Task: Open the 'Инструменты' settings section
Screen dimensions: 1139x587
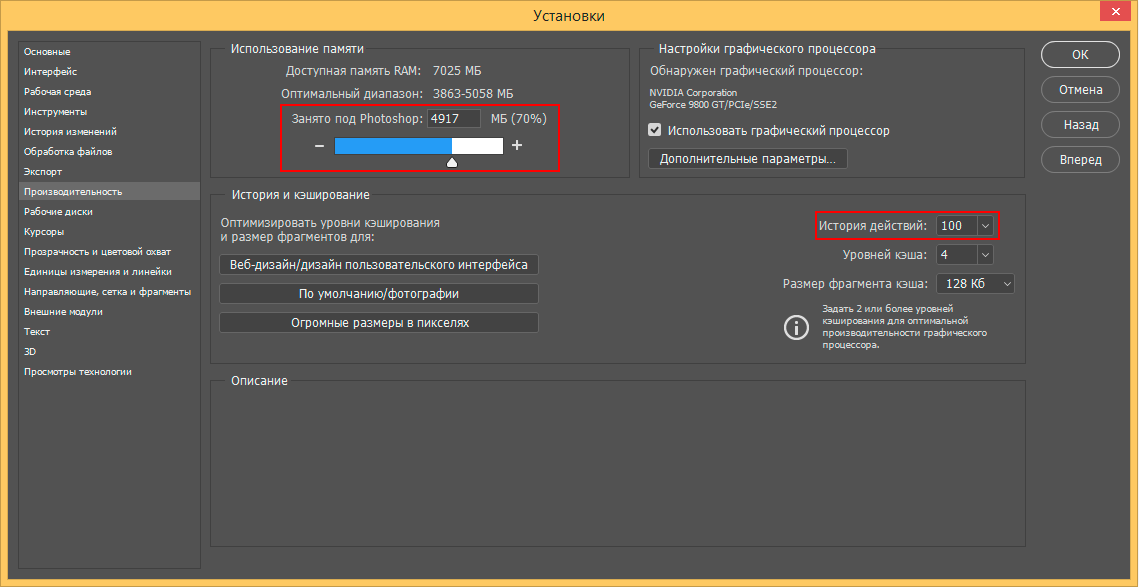Action: click(x=56, y=112)
